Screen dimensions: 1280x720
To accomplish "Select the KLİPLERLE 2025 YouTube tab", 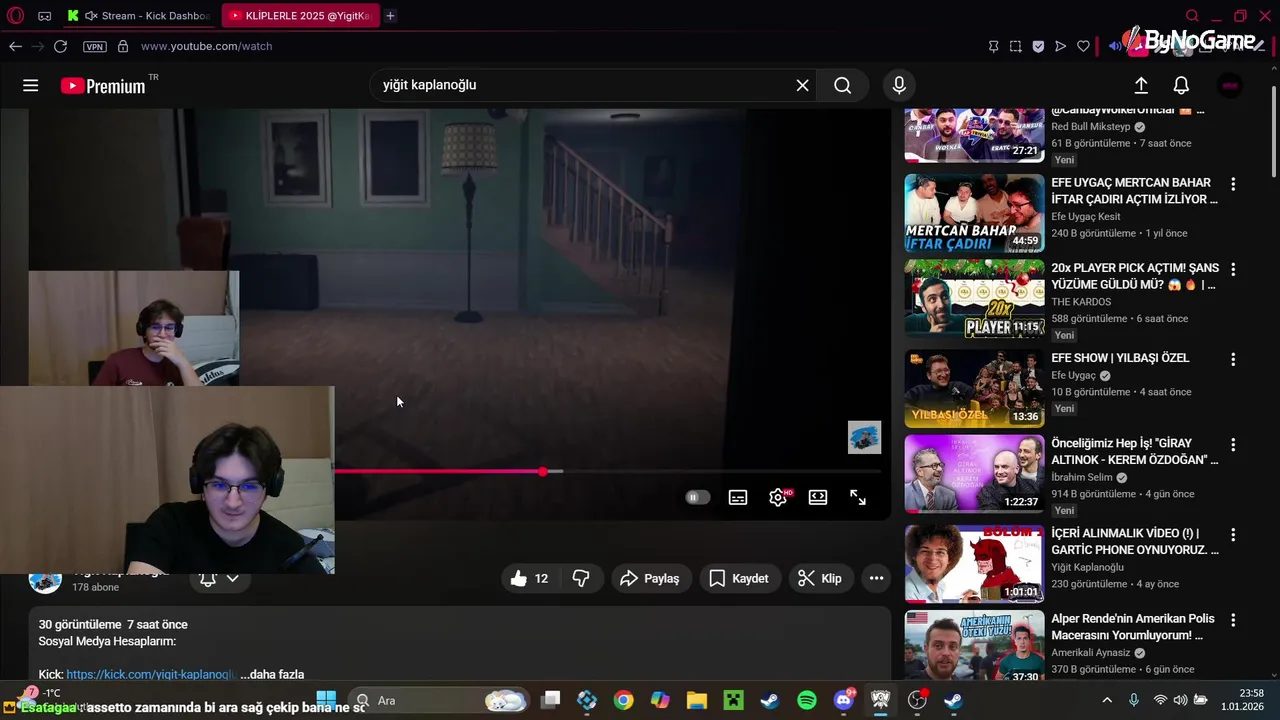I will click(x=300, y=16).
